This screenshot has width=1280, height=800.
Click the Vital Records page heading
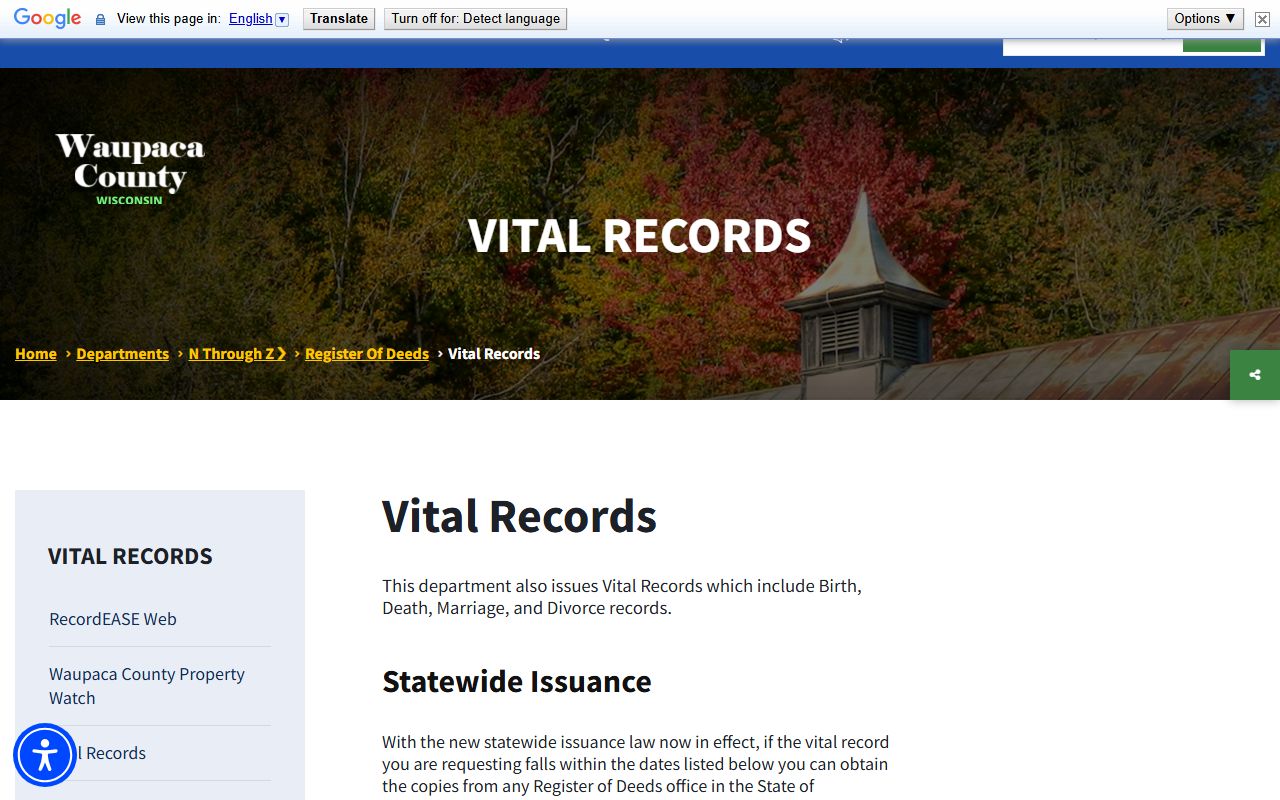pyautogui.click(x=519, y=516)
